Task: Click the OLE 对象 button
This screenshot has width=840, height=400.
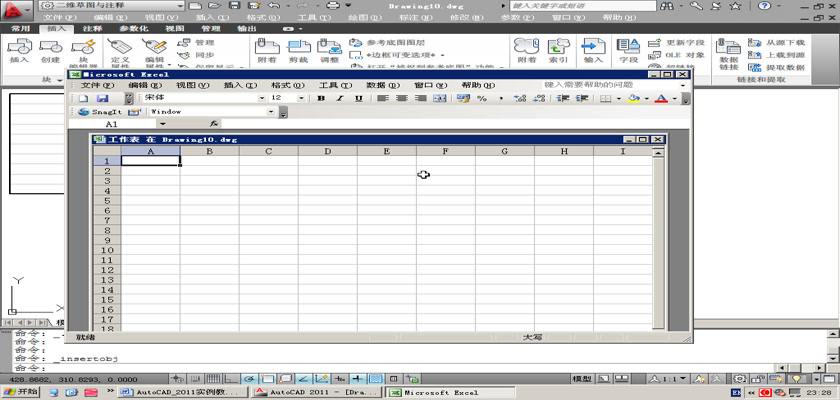Action: tap(677, 55)
